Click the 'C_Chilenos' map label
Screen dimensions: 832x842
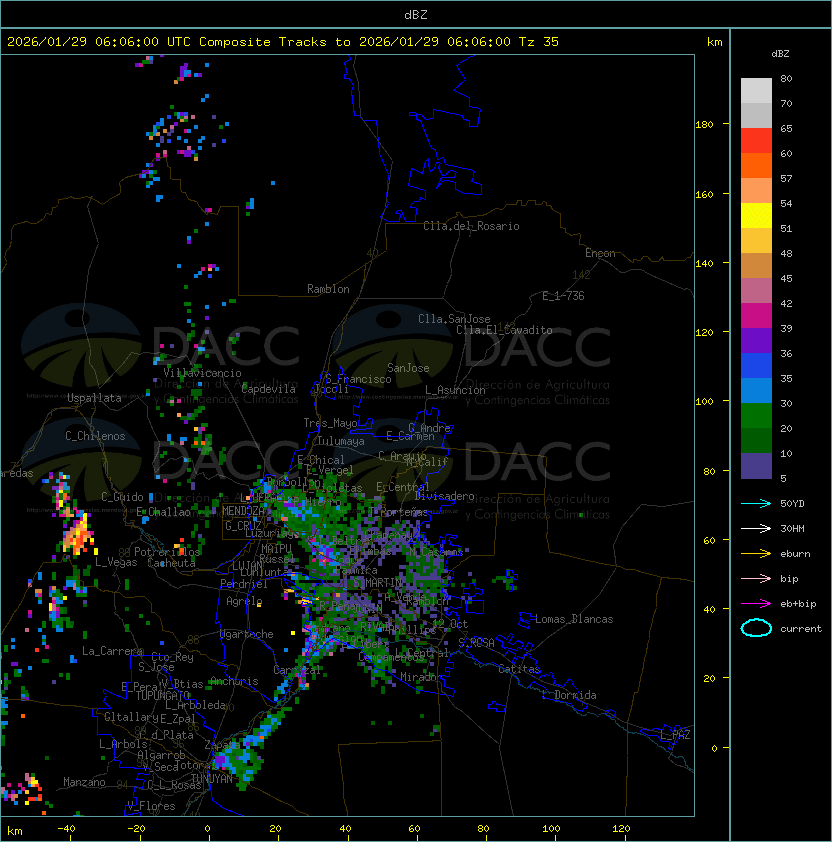tap(95, 436)
